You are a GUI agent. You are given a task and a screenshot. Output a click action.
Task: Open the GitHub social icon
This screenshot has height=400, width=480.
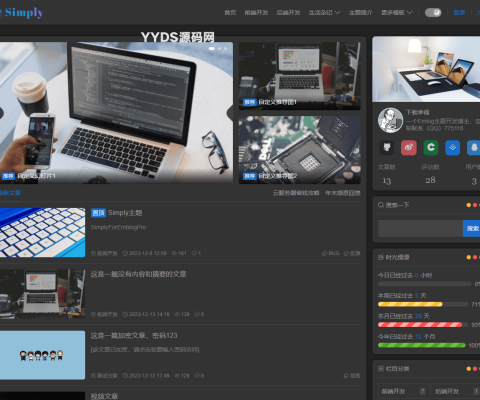(387, 148)
